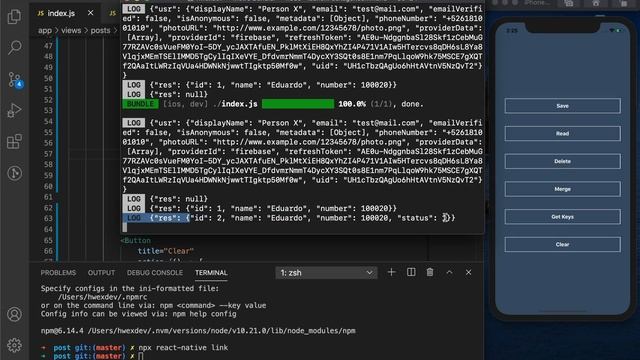This screenshot has height=360, width=640.
Task: Open Source Control view with pending changes
Action: (x=15, y=79)
